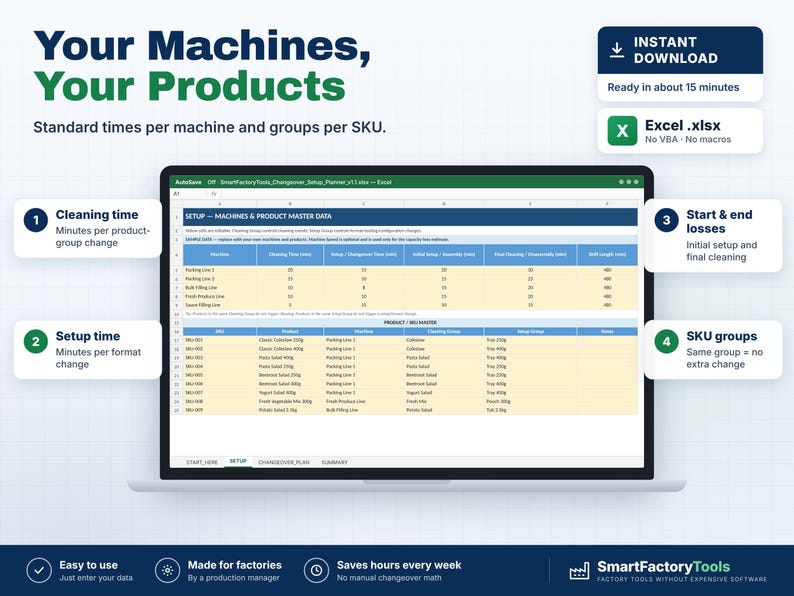
Task: Select column header C
Action: click(364, 204)
